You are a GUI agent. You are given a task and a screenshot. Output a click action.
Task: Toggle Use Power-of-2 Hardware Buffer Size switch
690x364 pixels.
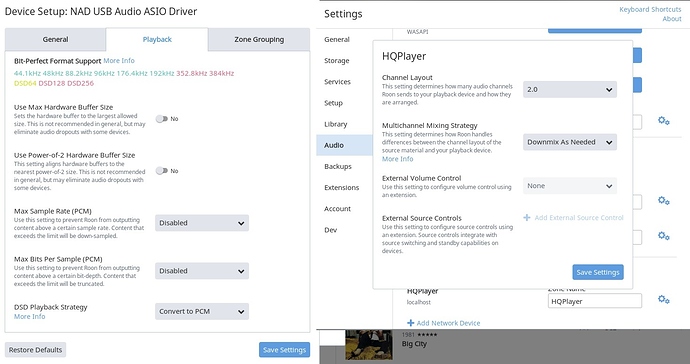pos(162,171)
